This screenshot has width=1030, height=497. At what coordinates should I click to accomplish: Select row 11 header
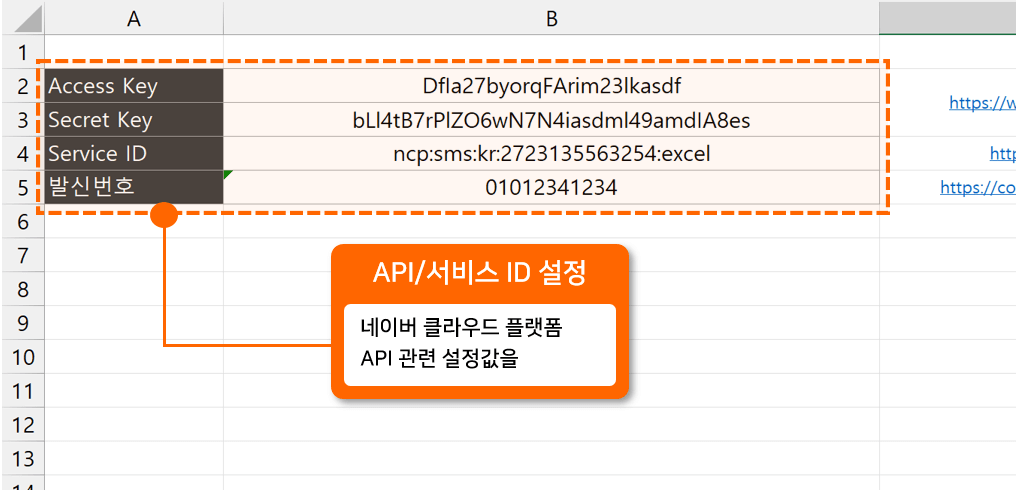click(x=23, y=392)
